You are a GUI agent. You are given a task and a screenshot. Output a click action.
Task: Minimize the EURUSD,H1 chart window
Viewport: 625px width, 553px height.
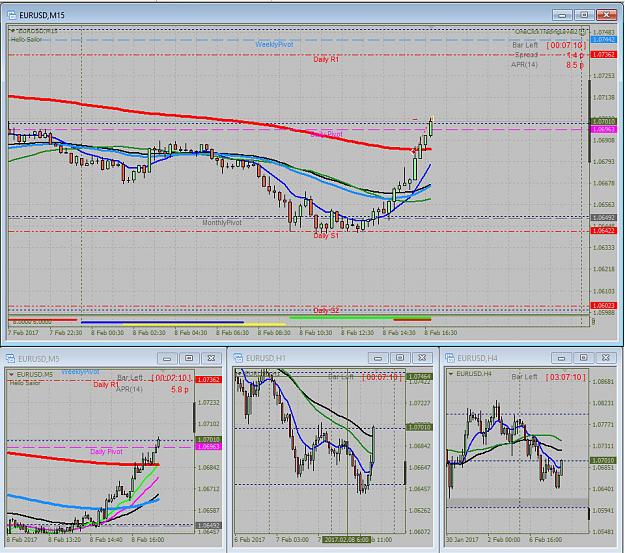click(x=378, y=358)
